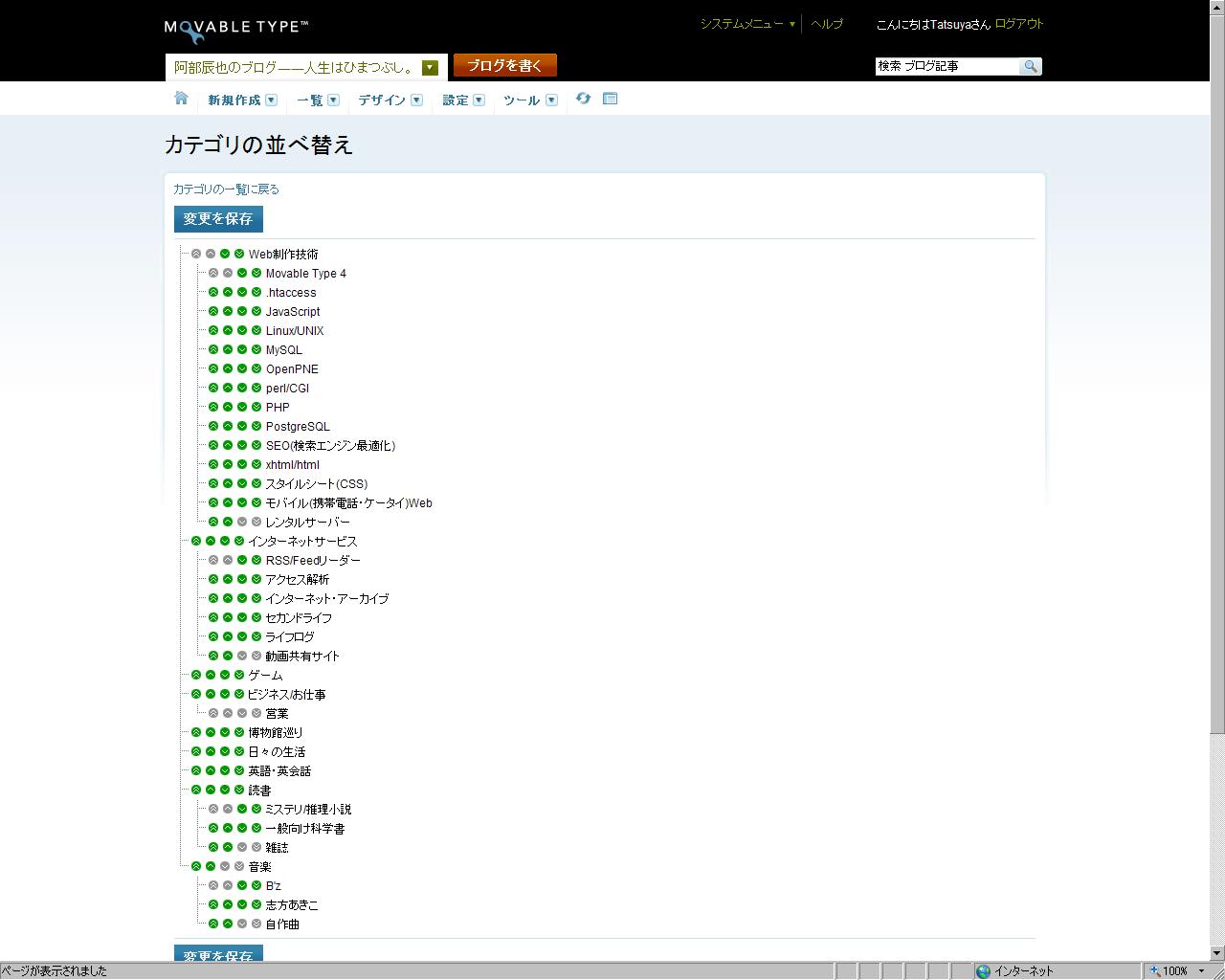
Task: Move アクセス解析 up one position
Action: click(228, 579)
